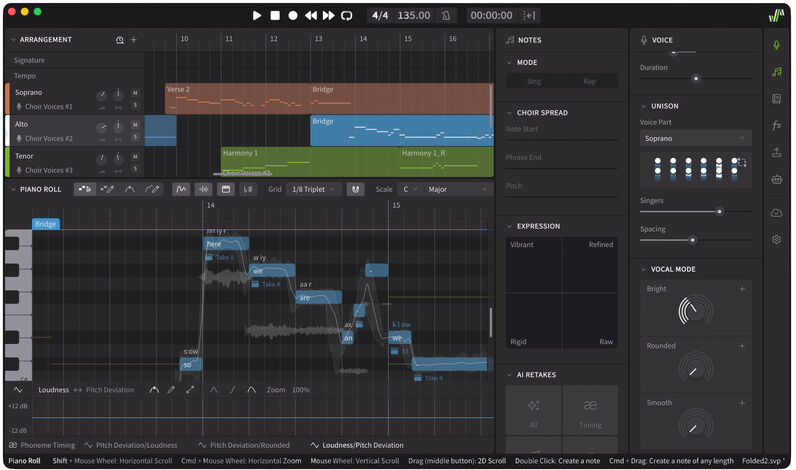This screenshot has height=470, width=796.
Task: Select the note pointer tool
Action: (x=85, y=189)
